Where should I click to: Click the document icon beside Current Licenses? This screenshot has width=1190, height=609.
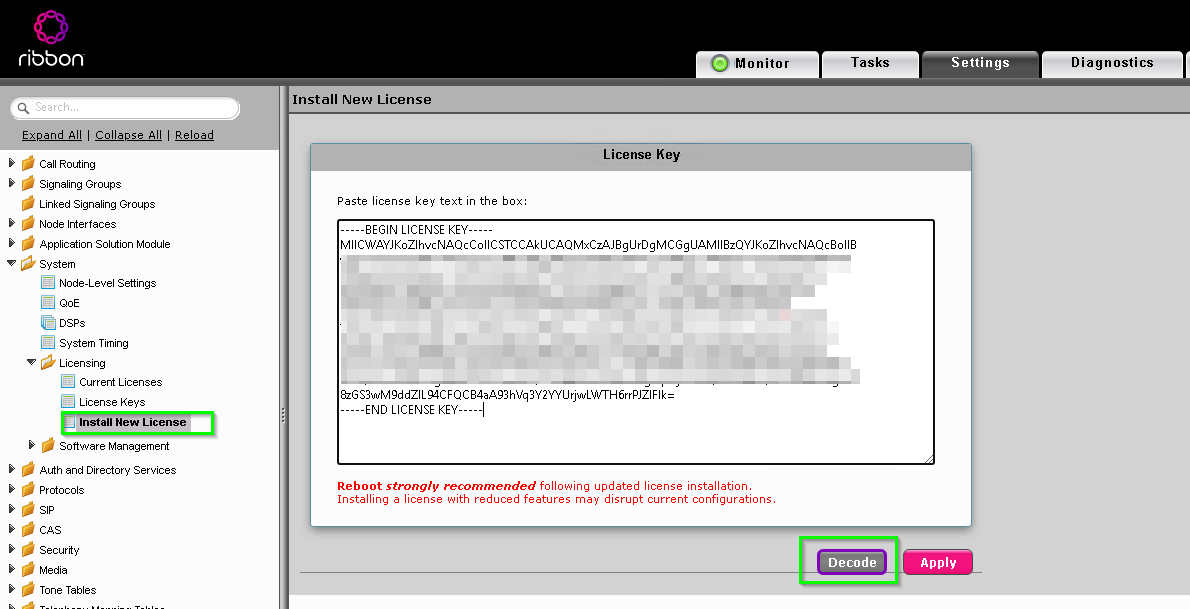[x=66, y=382]
